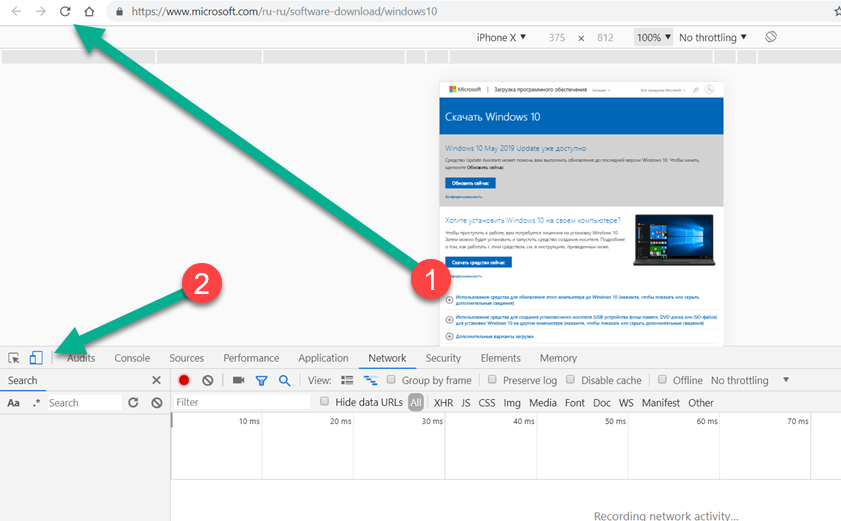Close the Search panel with X
841x521 pixels.
[156, 380]
